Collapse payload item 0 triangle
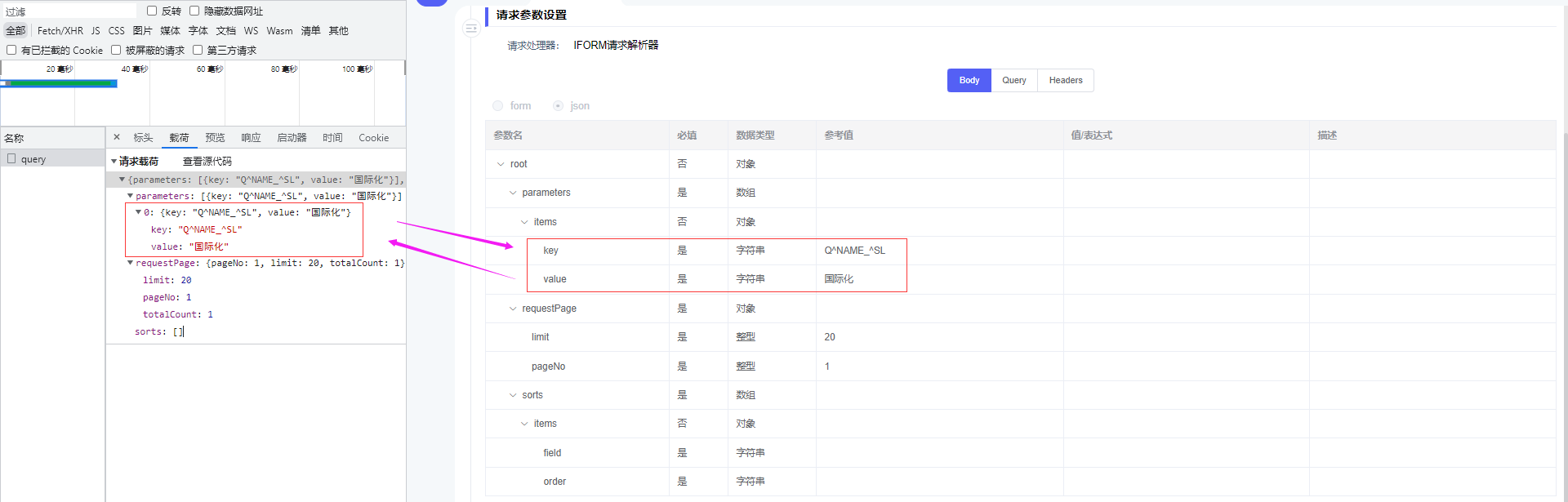 pyautogui.click(x=138, y=212)
